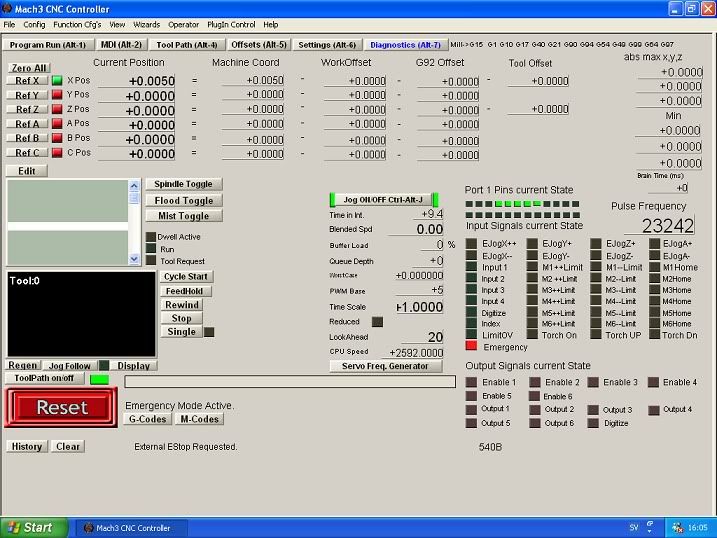The height and width of the screenshot is (538, 717).
Task: Click the X Pos reference LED indicator
Action: [57, 80]
